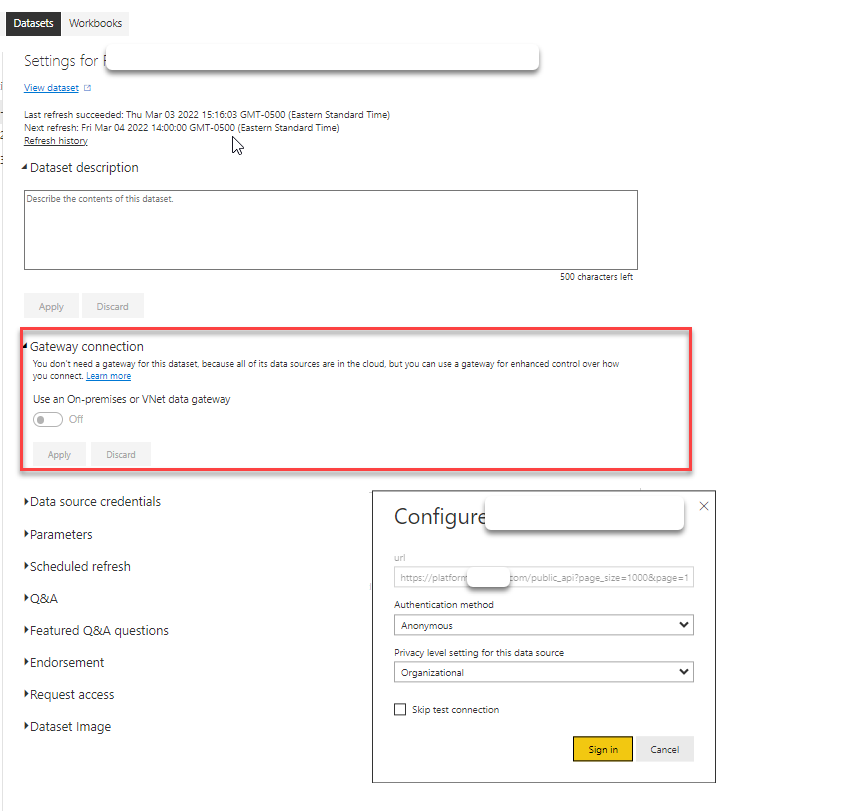Screen dimensions: 852x811
Task: Check the Skip test connection box
Action: [400, 709]
